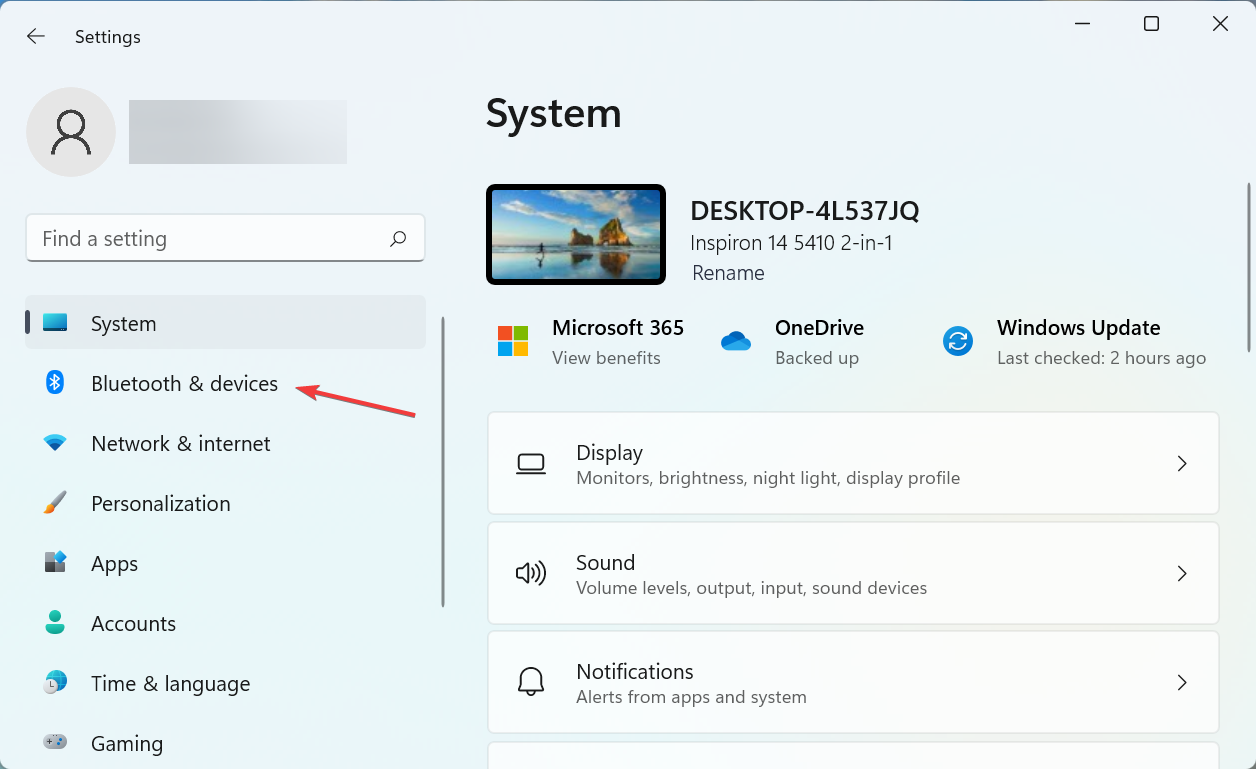Minimize the Settings window

pyautogui.click(x=1082, y=23)
